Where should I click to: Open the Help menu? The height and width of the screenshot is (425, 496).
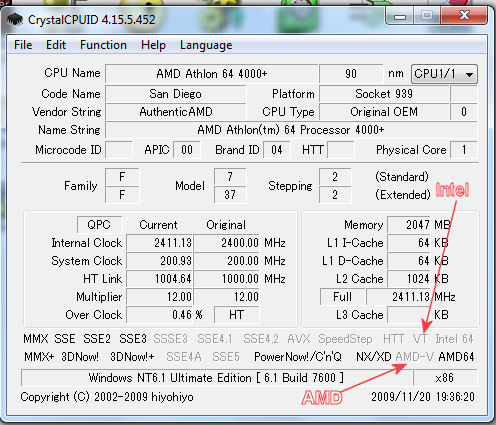(x=153, y=45)
